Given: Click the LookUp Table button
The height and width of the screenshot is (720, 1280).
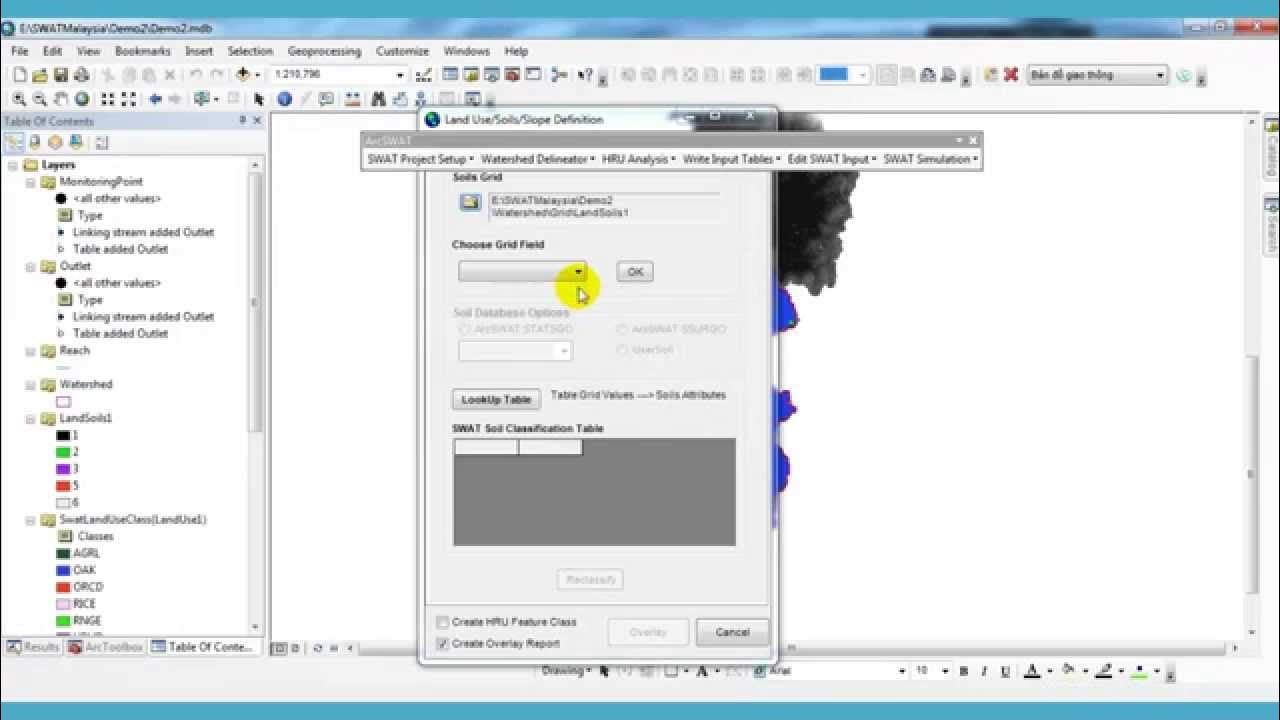Looking at the screenshot, I should [x=496, y=399].
